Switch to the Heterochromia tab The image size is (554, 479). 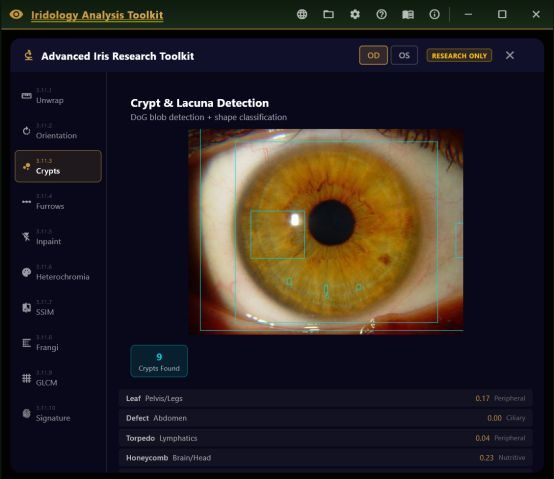tap(58, 272)
